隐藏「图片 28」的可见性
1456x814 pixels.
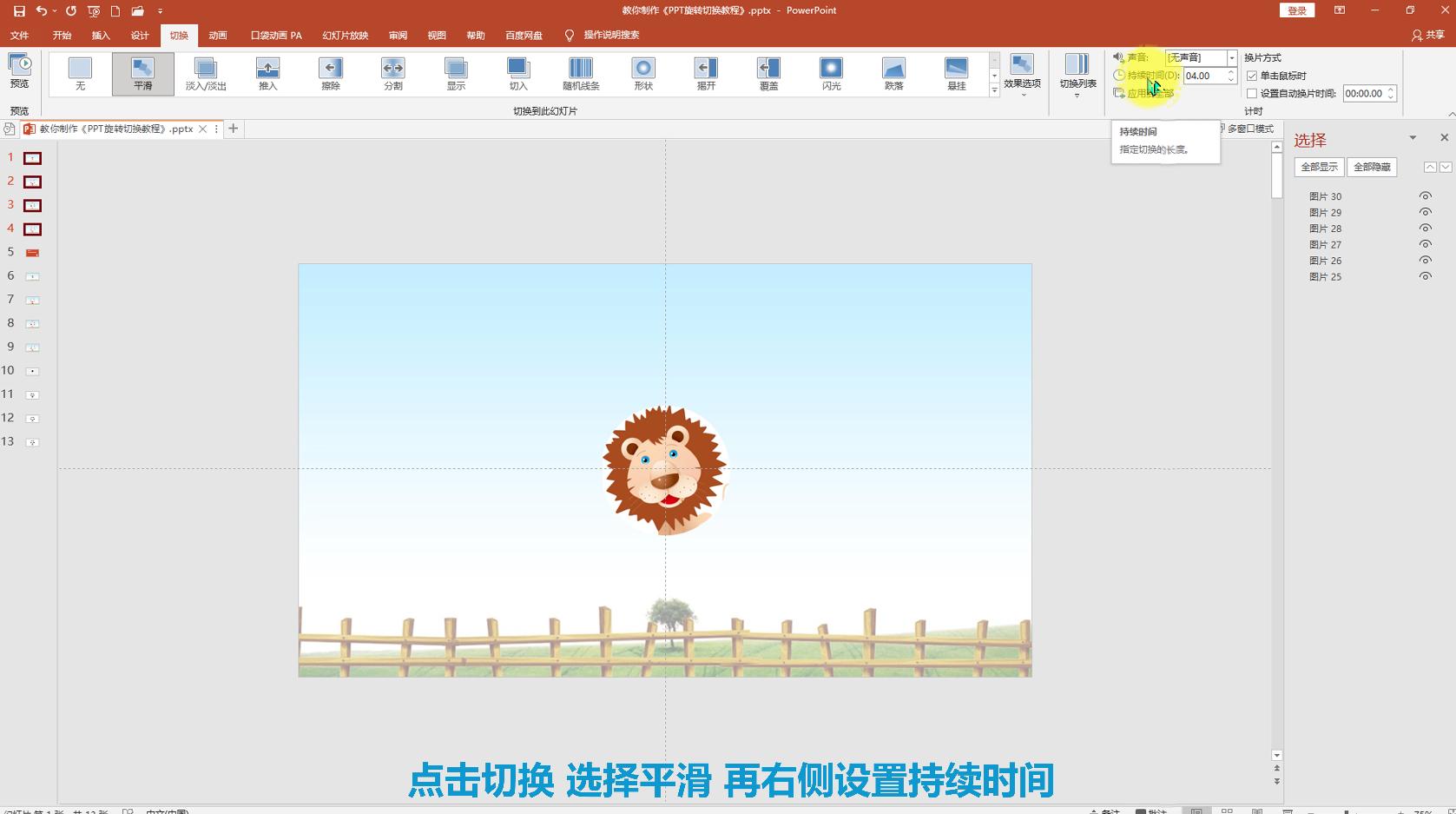[x=1425, y=228]
